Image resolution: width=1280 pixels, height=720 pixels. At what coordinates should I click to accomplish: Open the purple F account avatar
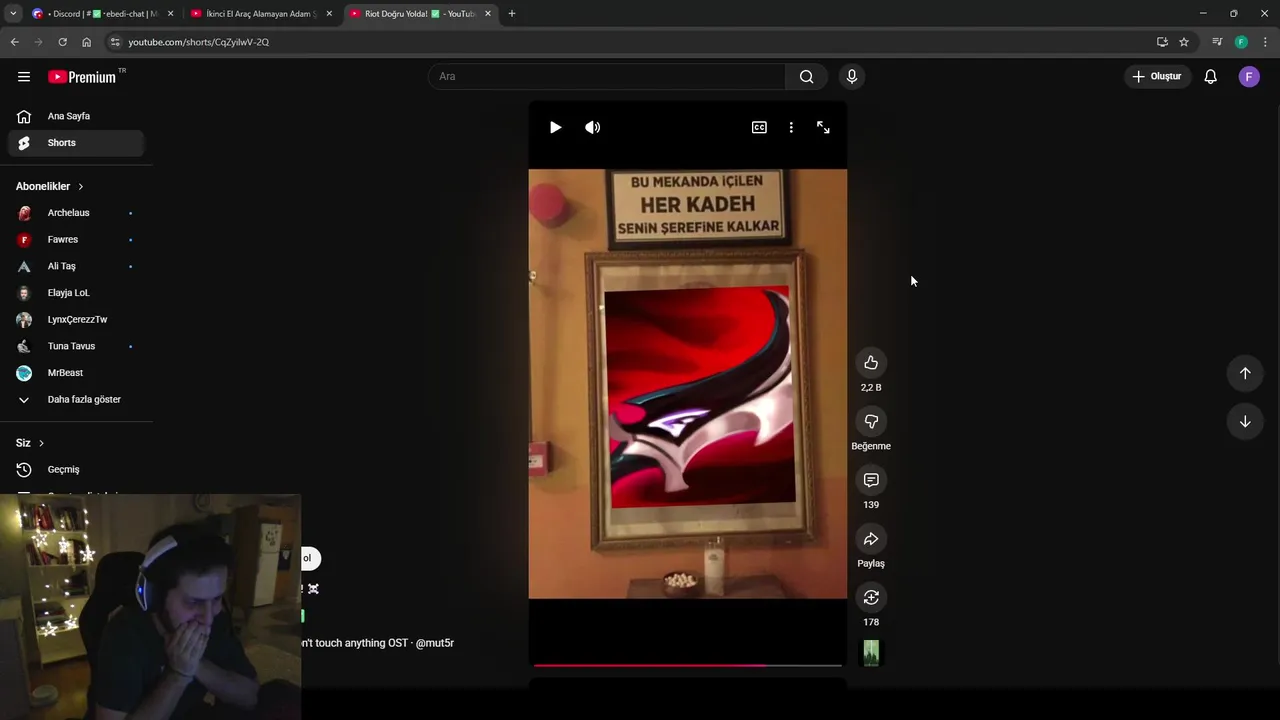1249,77
